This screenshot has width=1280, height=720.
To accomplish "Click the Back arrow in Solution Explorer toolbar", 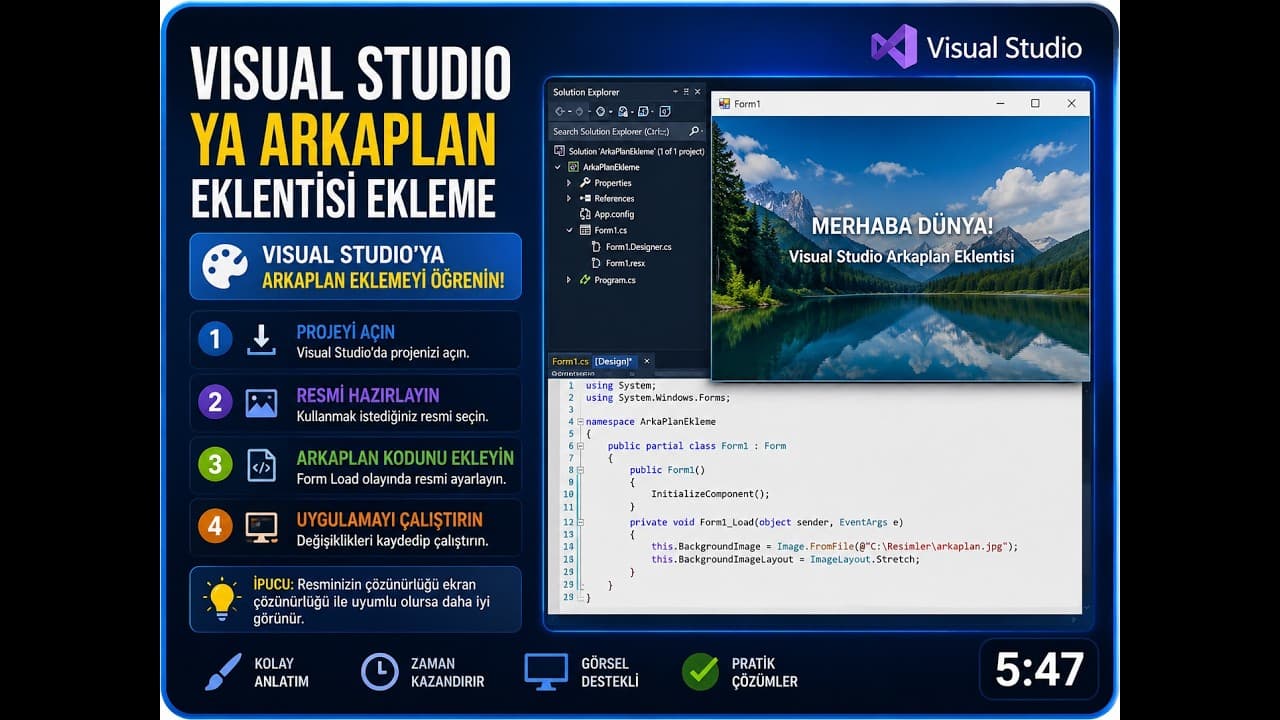I will click(561, 111).
